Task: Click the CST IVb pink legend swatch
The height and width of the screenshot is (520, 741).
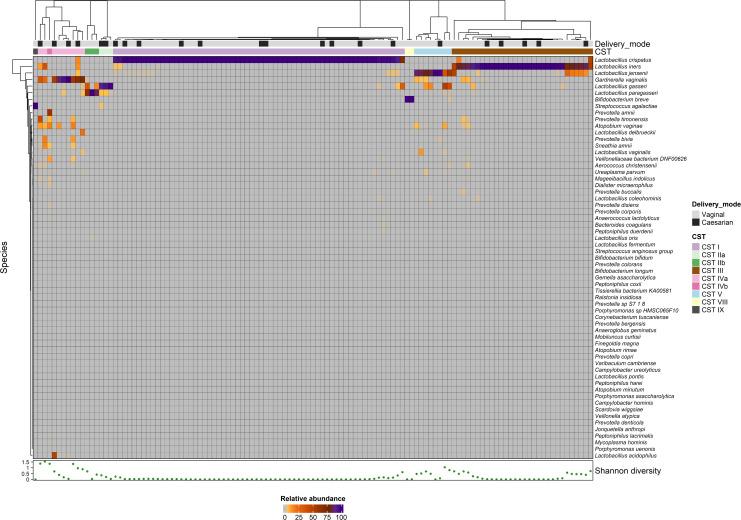Action: point(696,286)
